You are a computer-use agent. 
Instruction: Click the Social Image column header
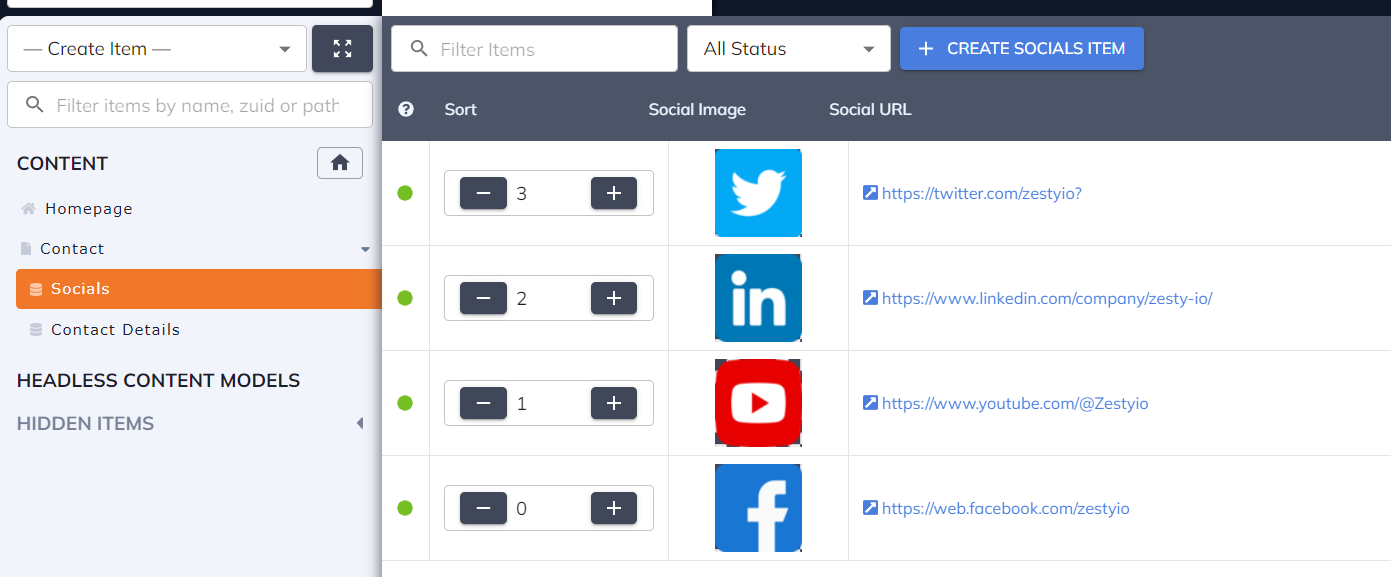coord(697,109)
